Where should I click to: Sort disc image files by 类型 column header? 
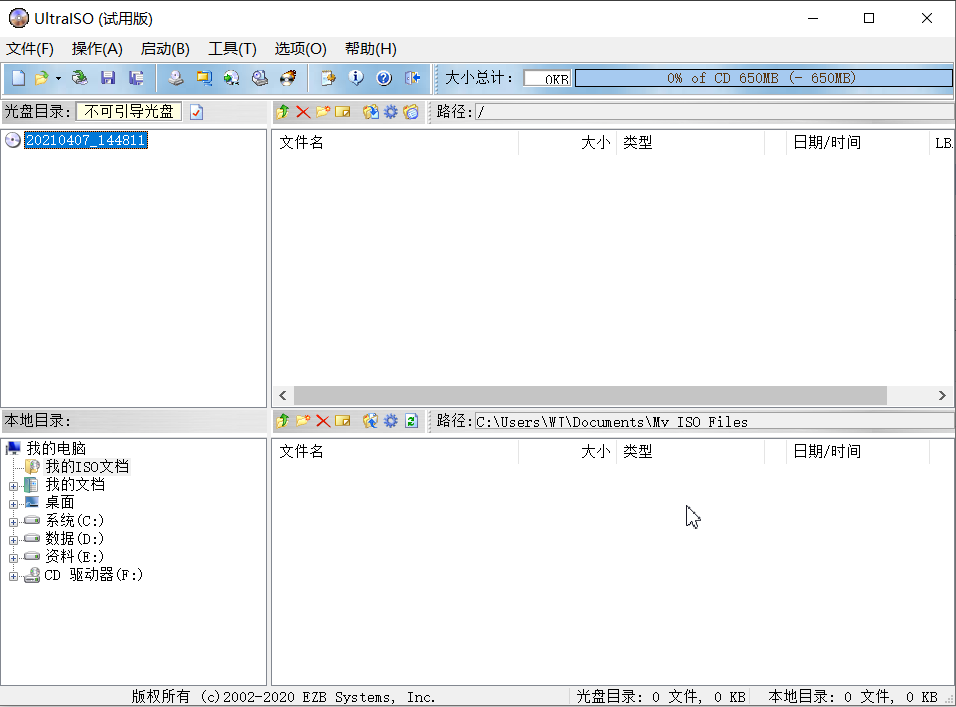click(x=690, y=143)
